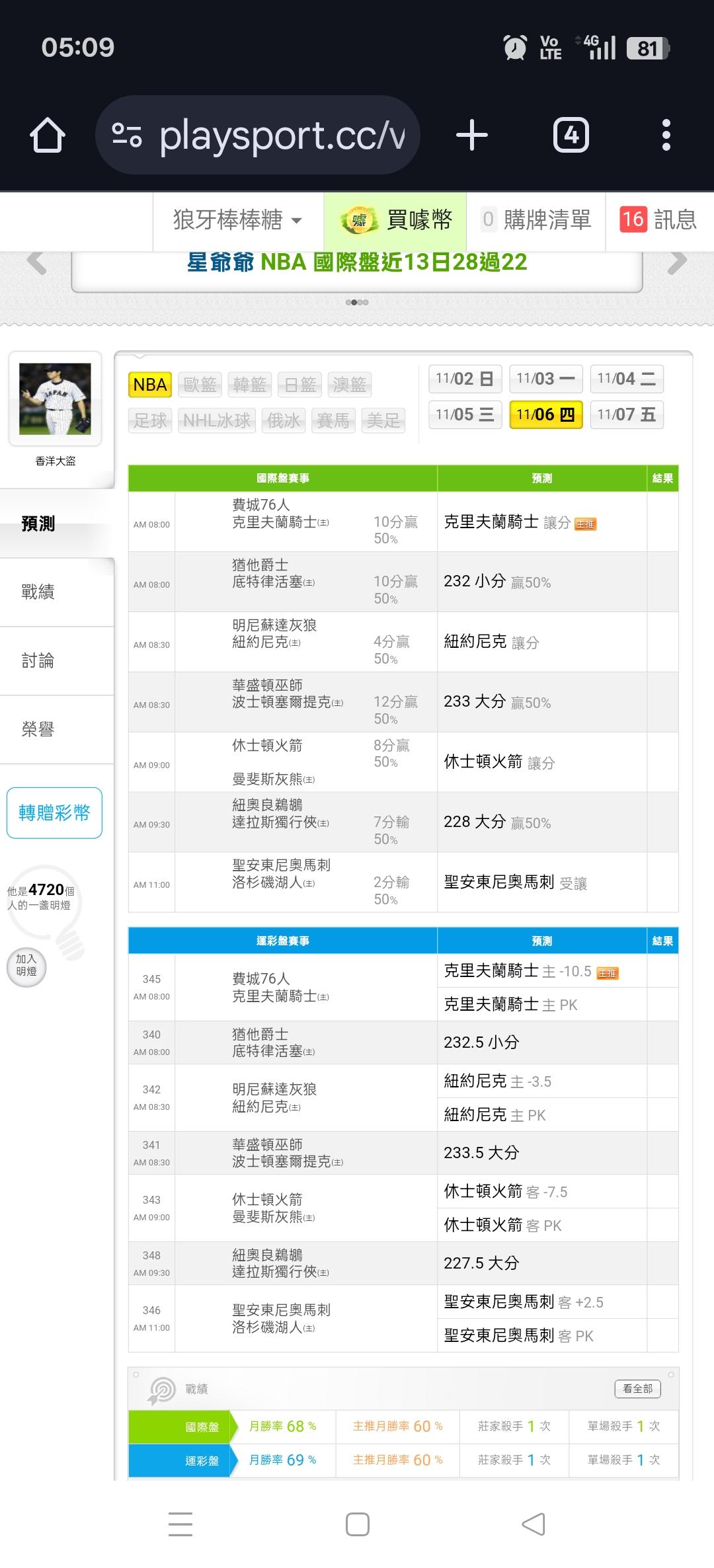This screenshot has width=714, height=1568.
Task: Select the 11/05 三 date tab
Action: click(465, 414)
